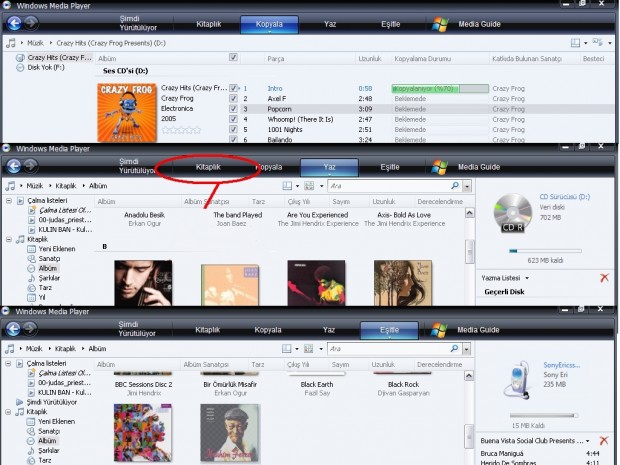Click the Sony Ericsson phone device icon
620x465 pixels.
tap(517, 380)
